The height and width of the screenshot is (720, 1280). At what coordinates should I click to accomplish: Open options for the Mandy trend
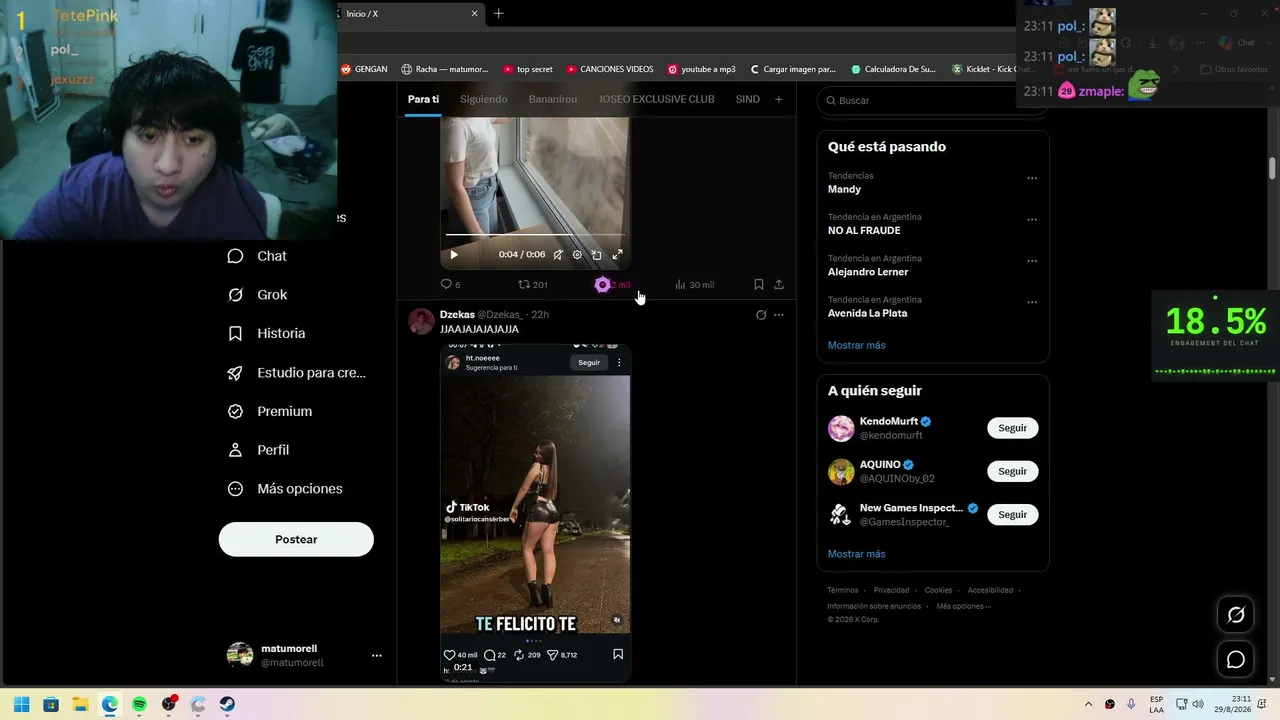click(x=1032, y=179)
